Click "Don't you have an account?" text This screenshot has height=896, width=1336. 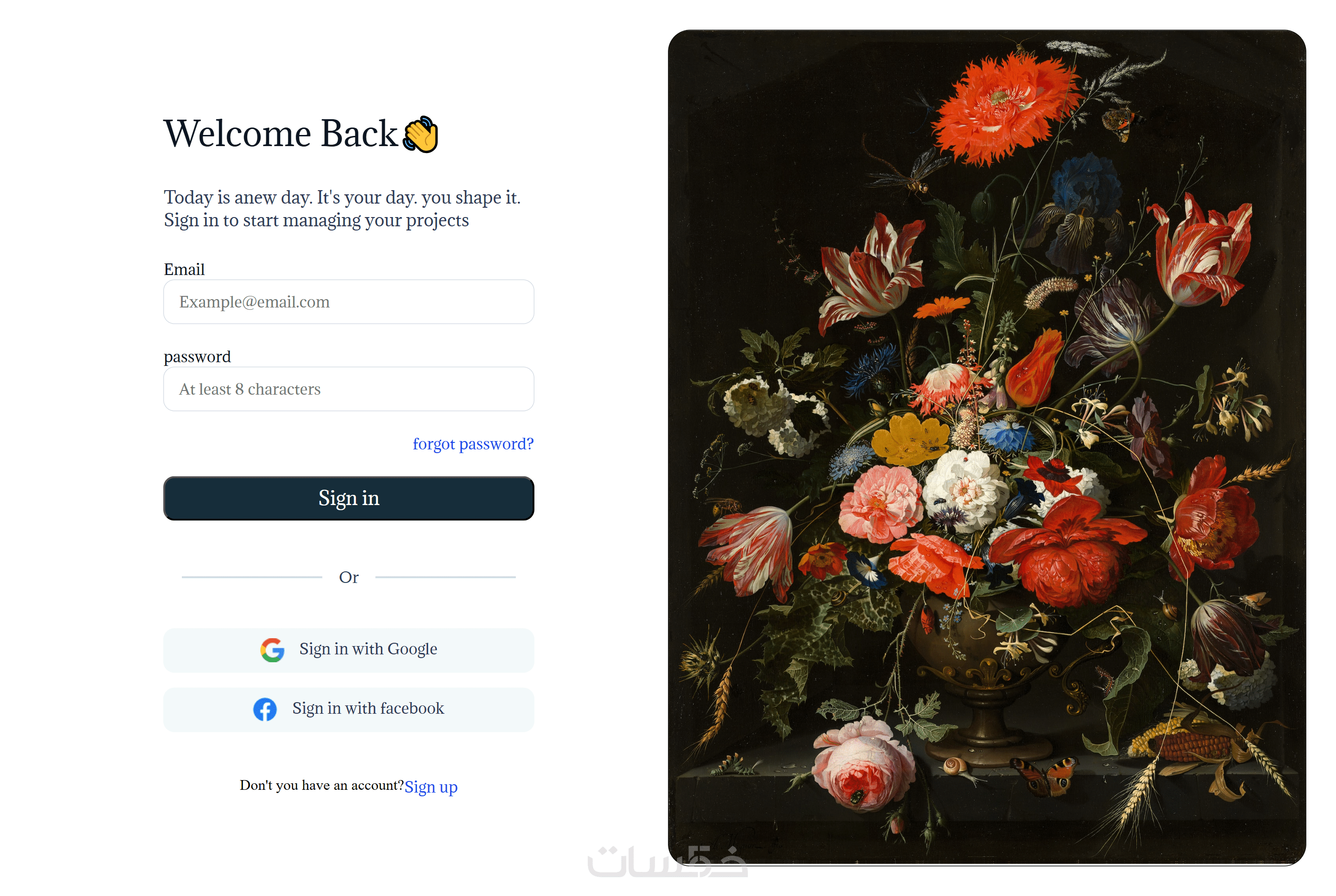322,785
